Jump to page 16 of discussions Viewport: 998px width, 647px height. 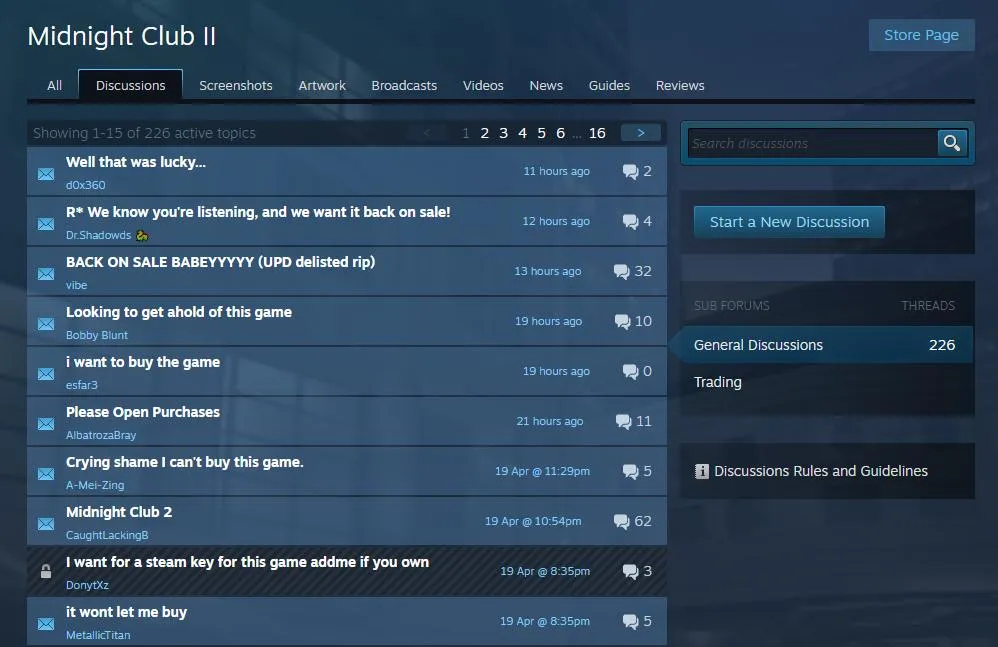tap(597, 133)
